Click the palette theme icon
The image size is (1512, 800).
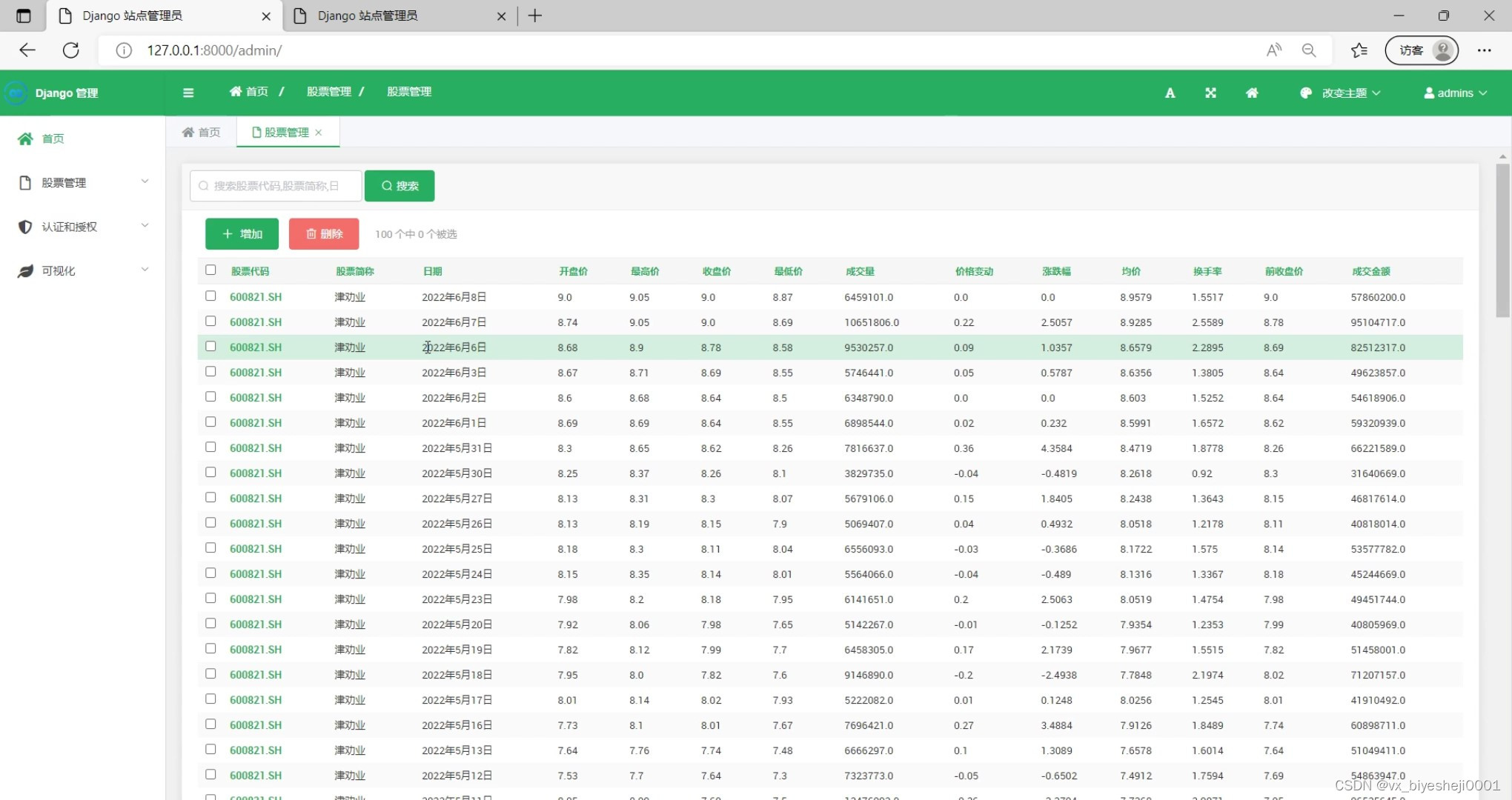(x=1306, y=93)
